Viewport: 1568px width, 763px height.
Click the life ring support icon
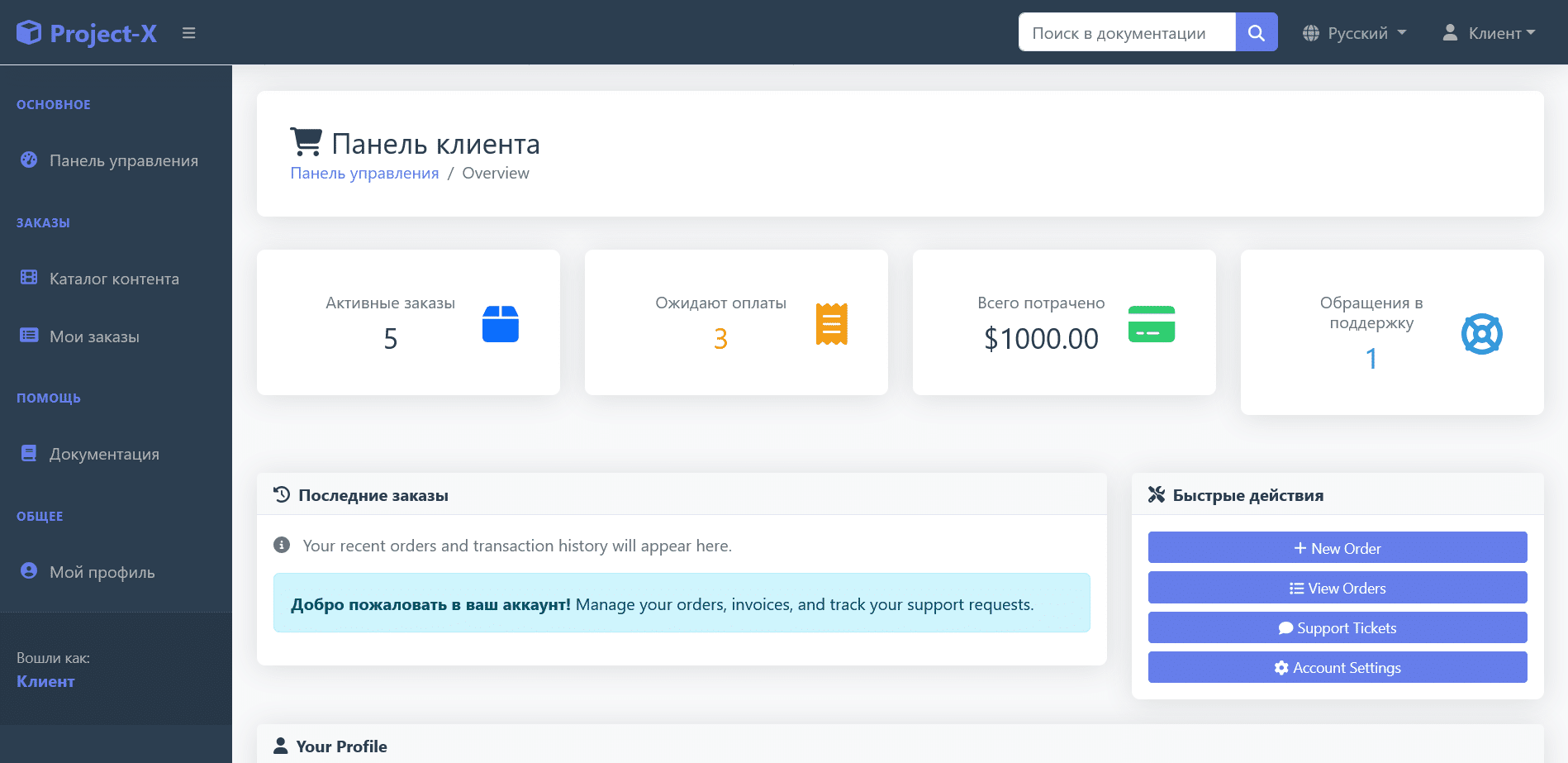[1481, 334]
